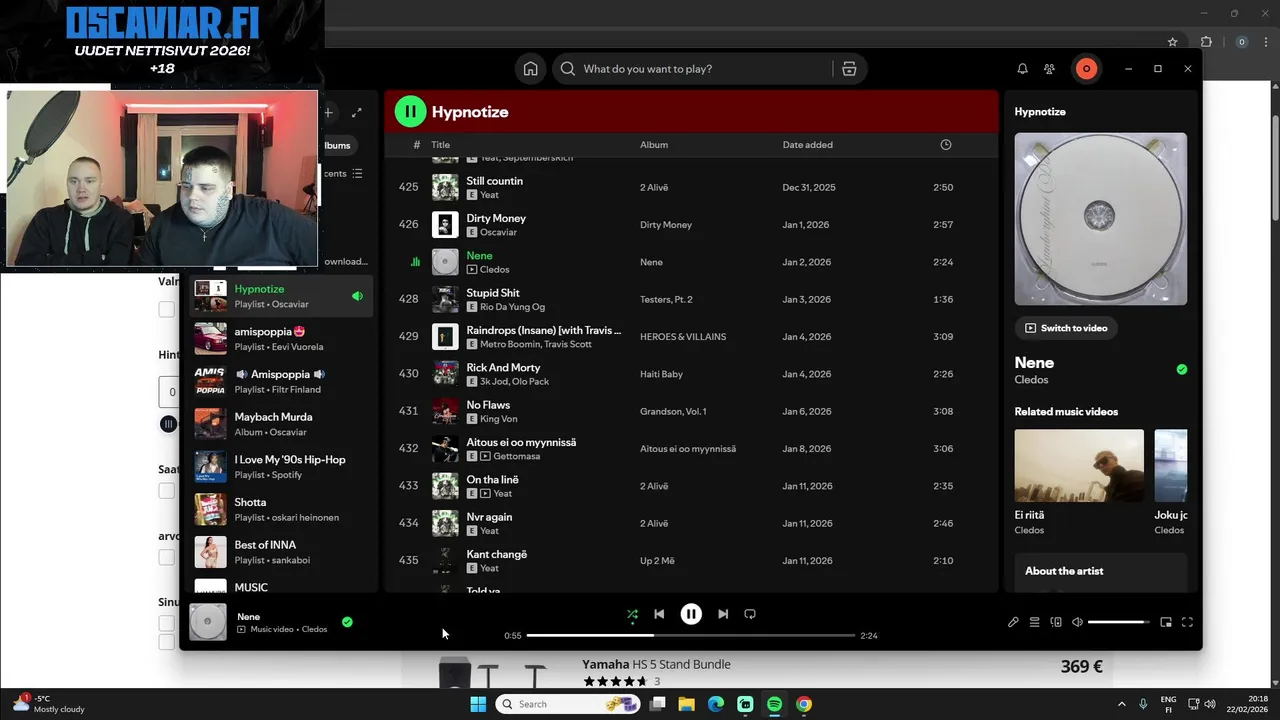Go to Spotify Home icon

click(531, 69)
